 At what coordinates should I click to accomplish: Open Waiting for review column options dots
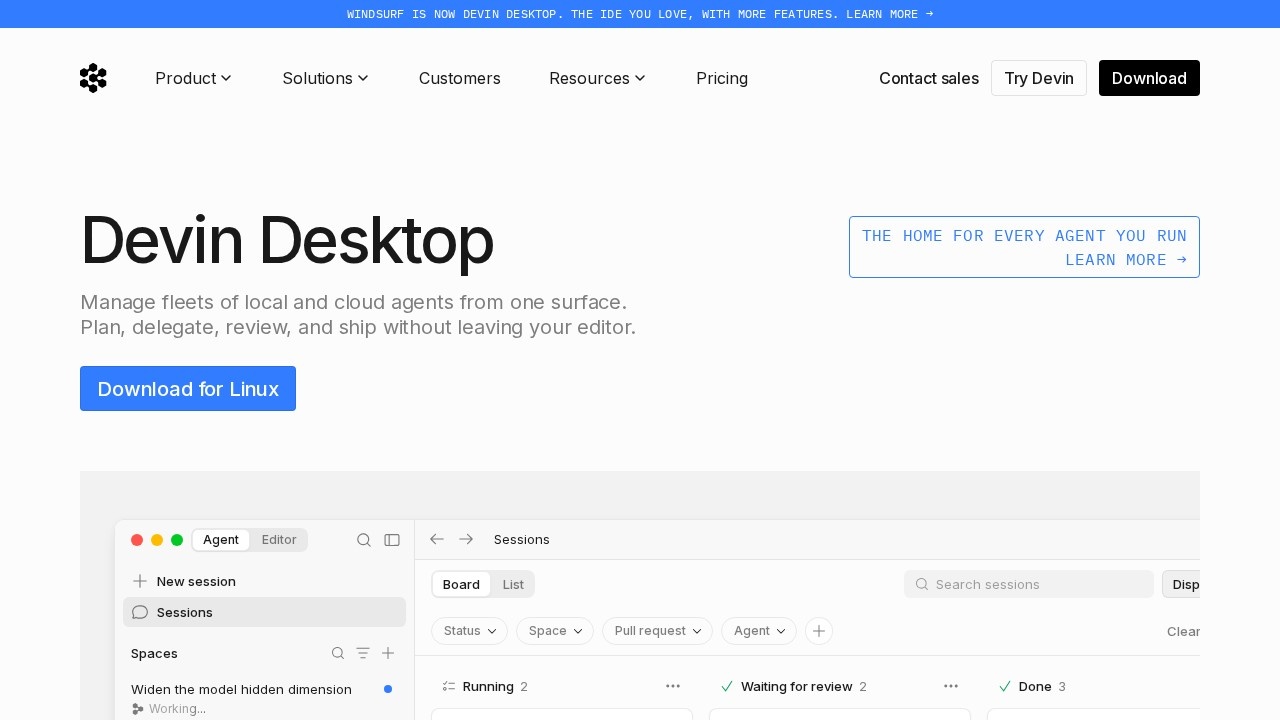coord(951,686)
